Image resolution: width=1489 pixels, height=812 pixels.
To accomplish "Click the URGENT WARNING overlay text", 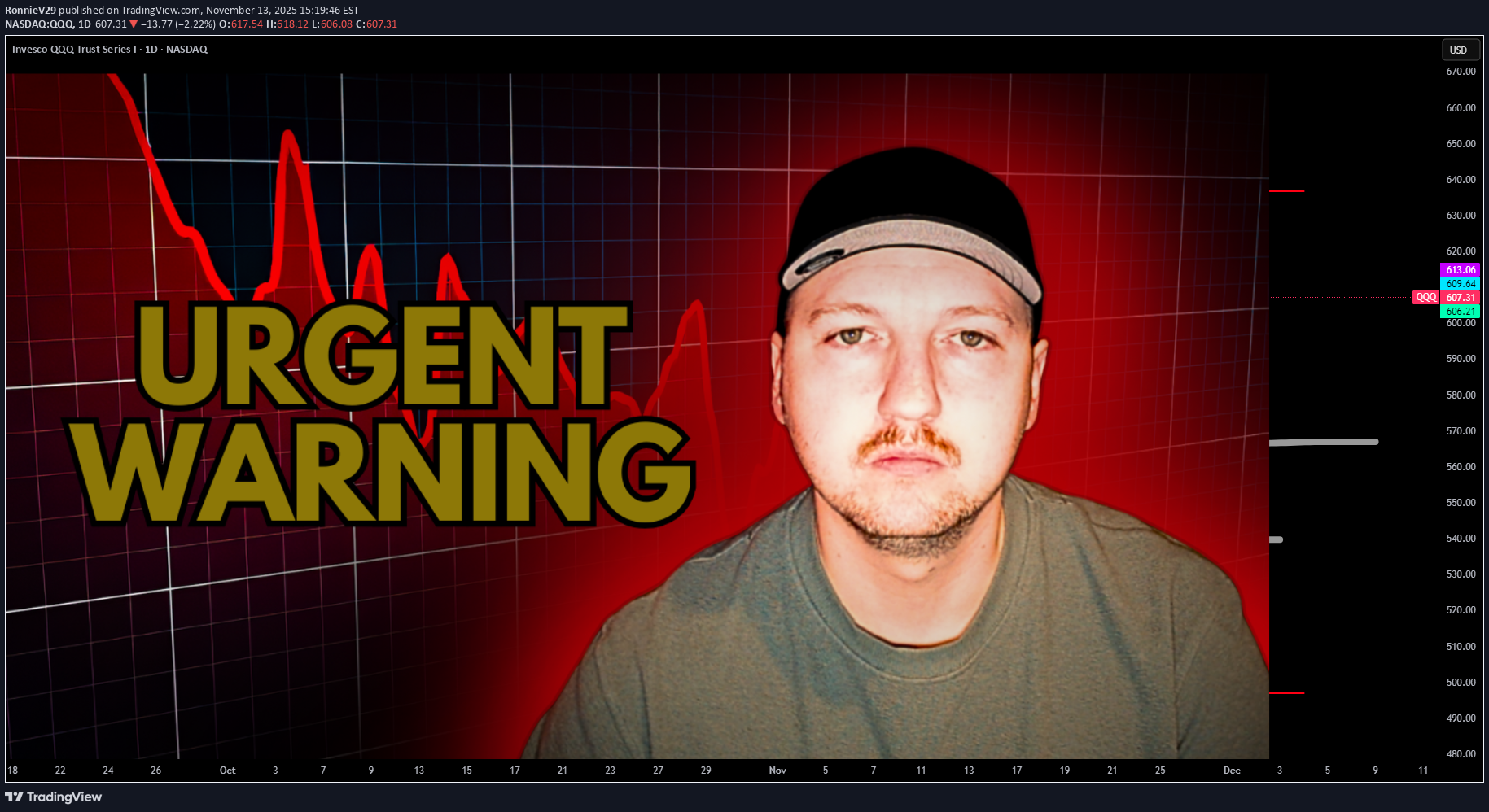I will pyautogui.click(x=383, y=415).
